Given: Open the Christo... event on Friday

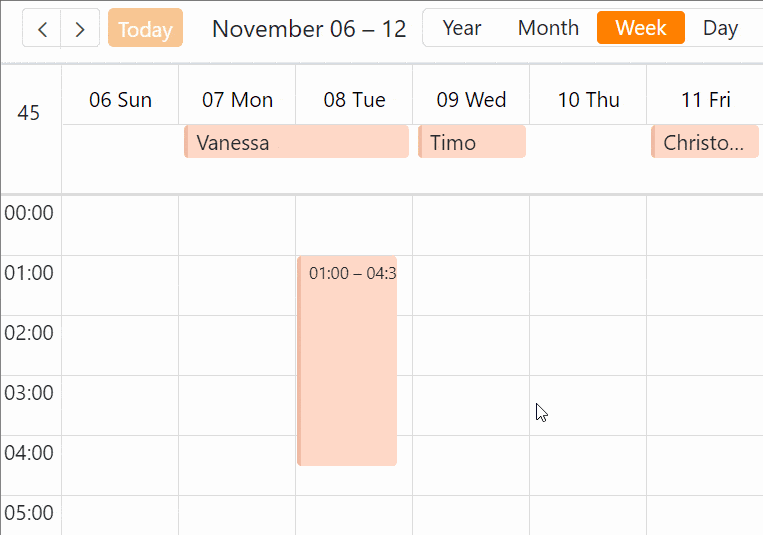Looking at the screenshot, I should click(x=705, y=142).
